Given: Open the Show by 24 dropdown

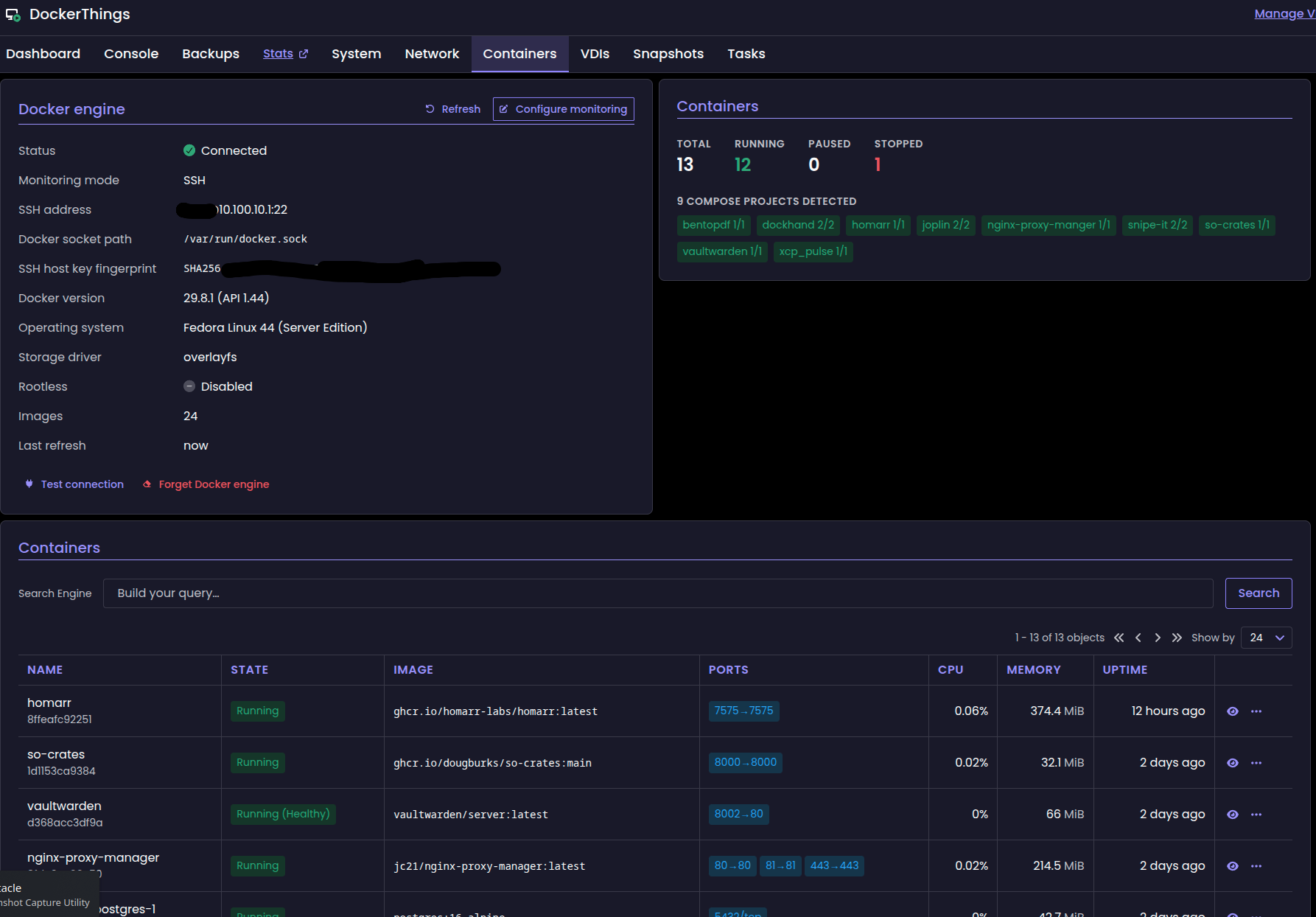Looking at the screenshot, I should point(1266,638).
